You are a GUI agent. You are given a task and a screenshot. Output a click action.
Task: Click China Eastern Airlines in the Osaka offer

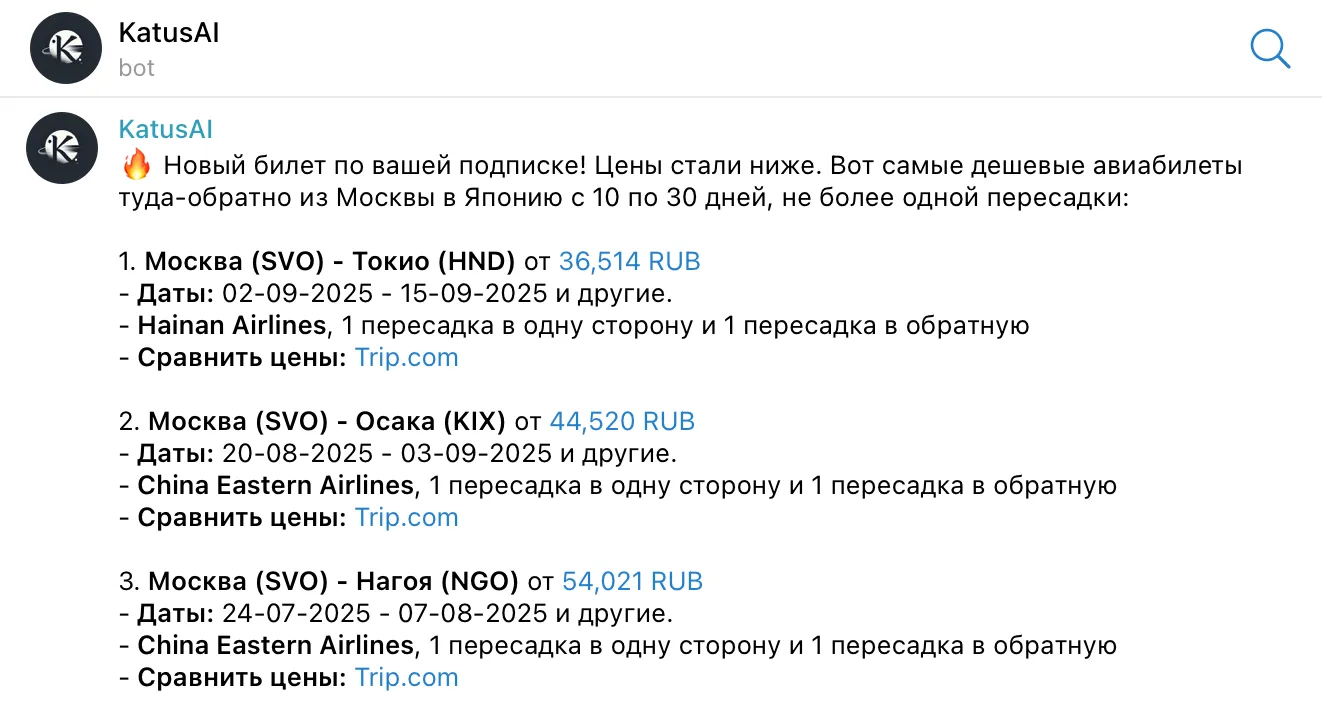[x=275, y=486]
